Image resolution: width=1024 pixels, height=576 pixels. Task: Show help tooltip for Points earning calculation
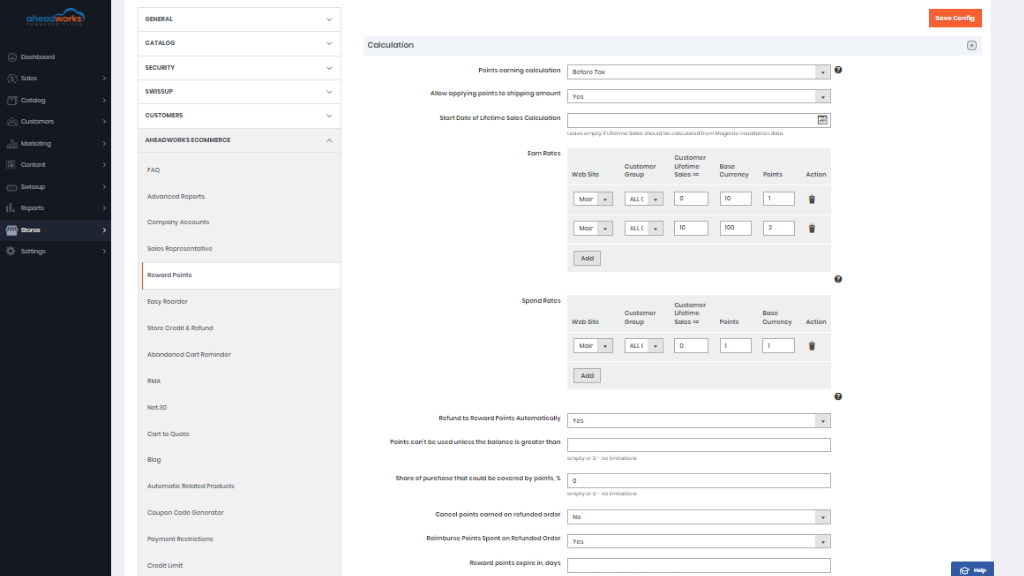[x=838, y=70]
